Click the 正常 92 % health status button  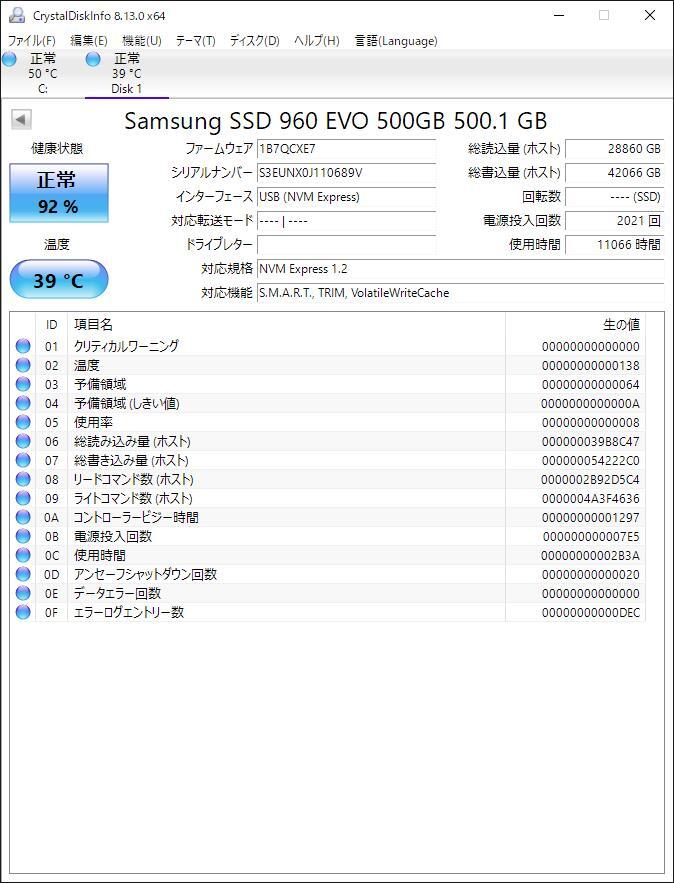click(x=59, y=193)
